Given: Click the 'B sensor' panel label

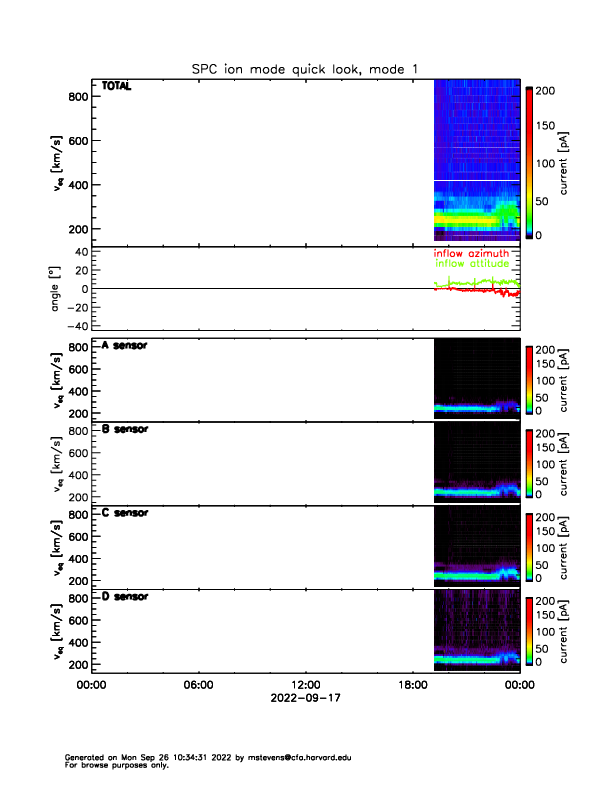Looking at the screenshot, I should tap(125, 430).
